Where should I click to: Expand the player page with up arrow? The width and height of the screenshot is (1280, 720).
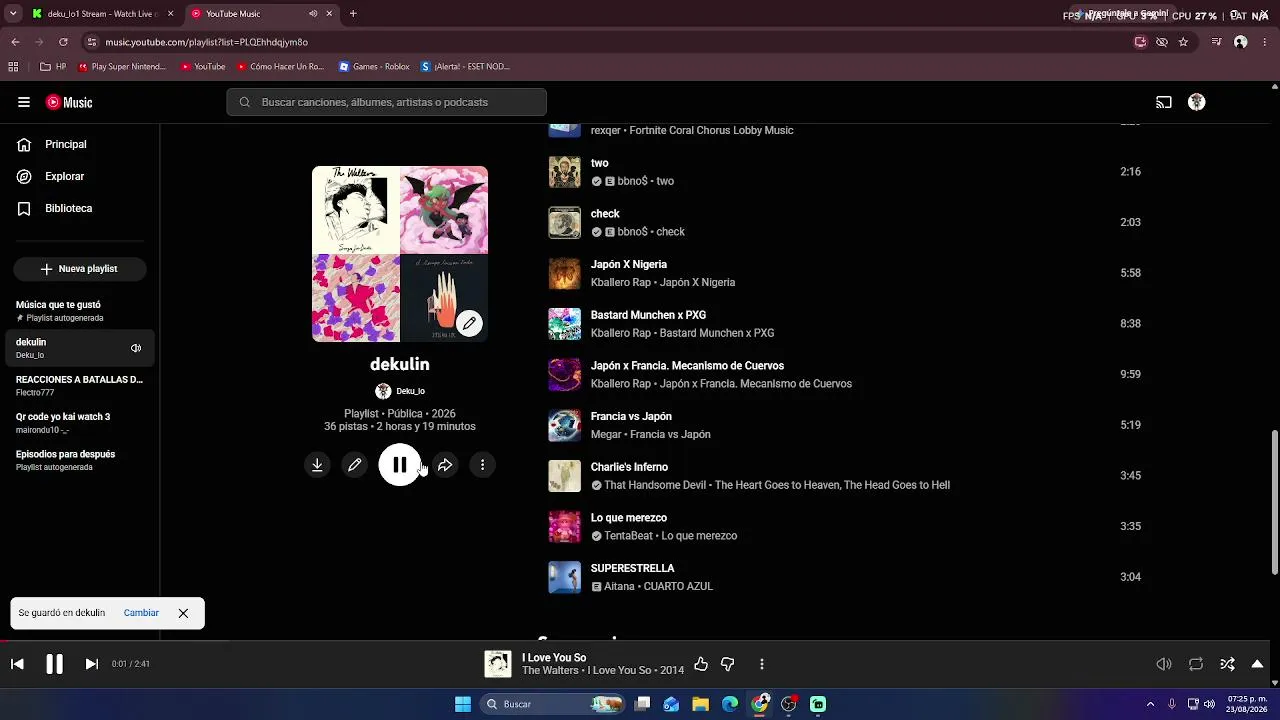pos(1258,664)
